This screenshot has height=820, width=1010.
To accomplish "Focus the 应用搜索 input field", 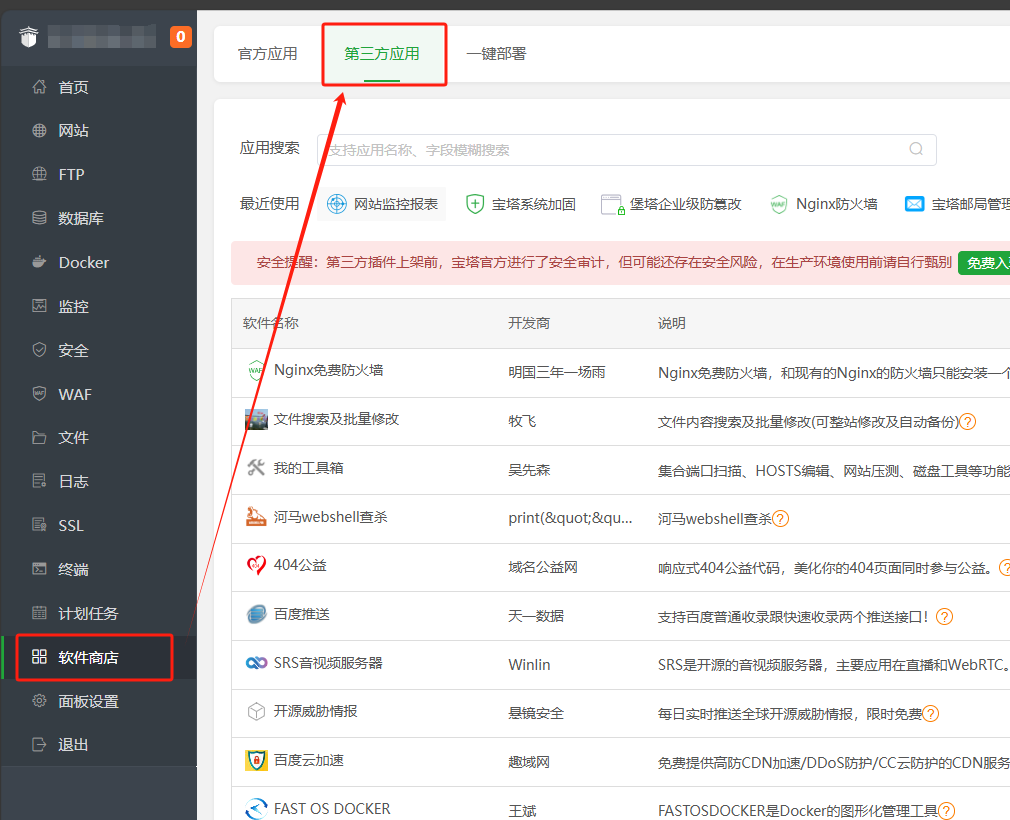I will 626,149.
